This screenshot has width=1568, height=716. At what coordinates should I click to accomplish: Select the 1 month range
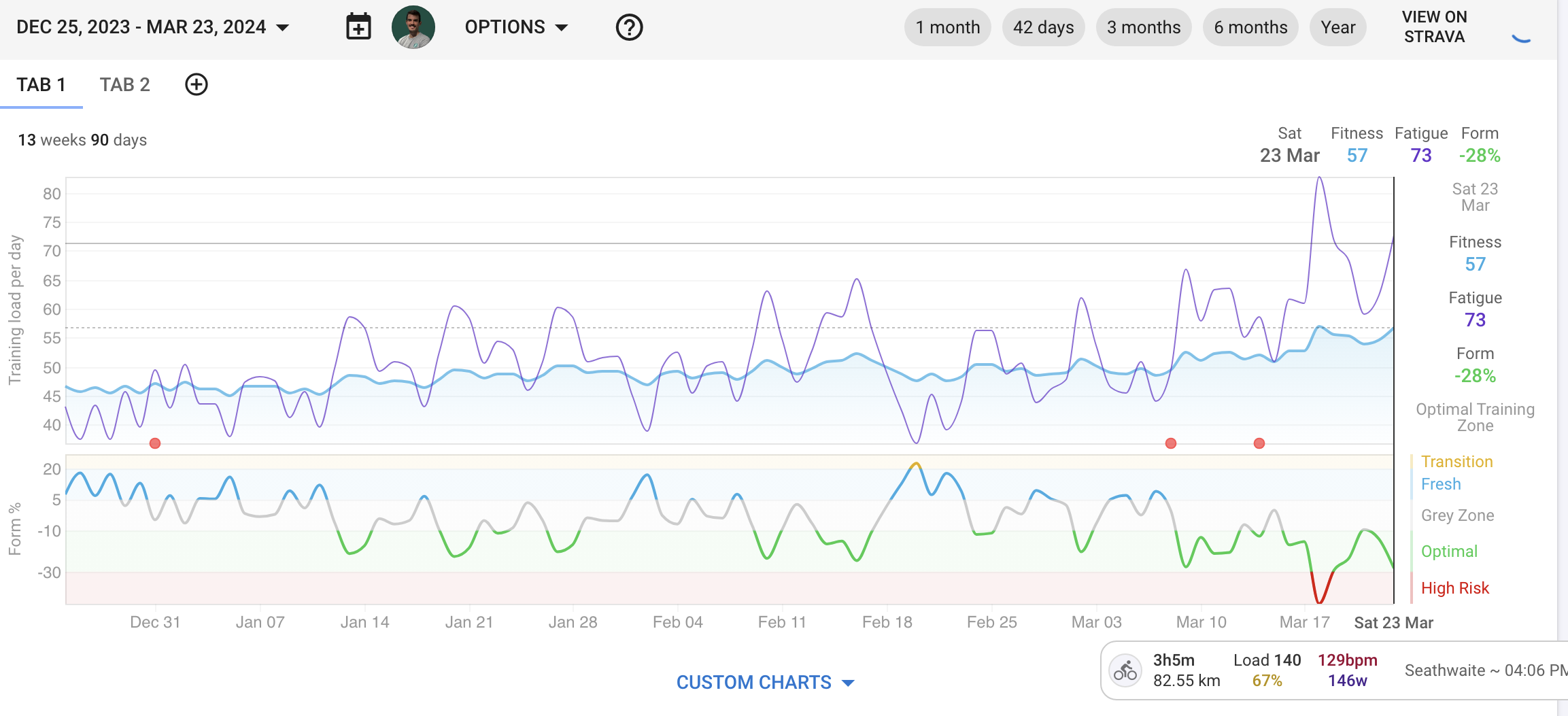(947, 27)
